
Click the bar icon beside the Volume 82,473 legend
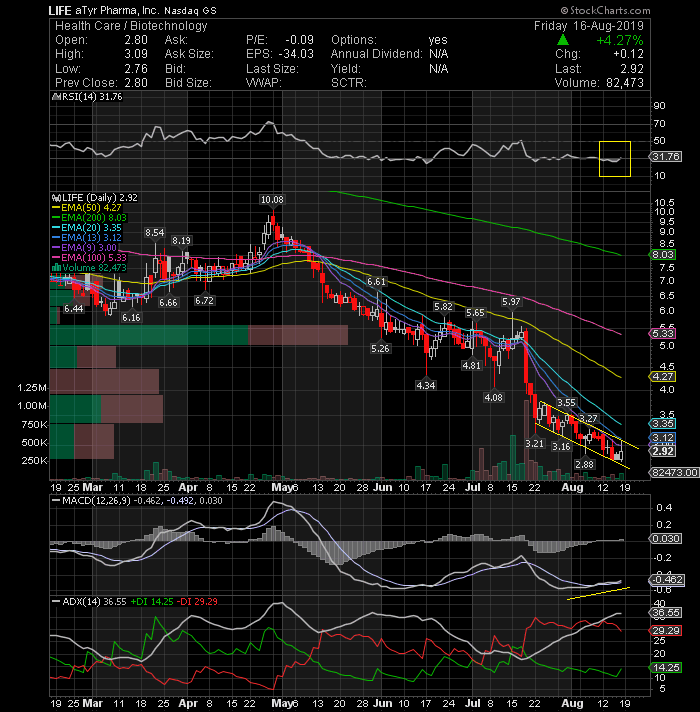[57, 267]
